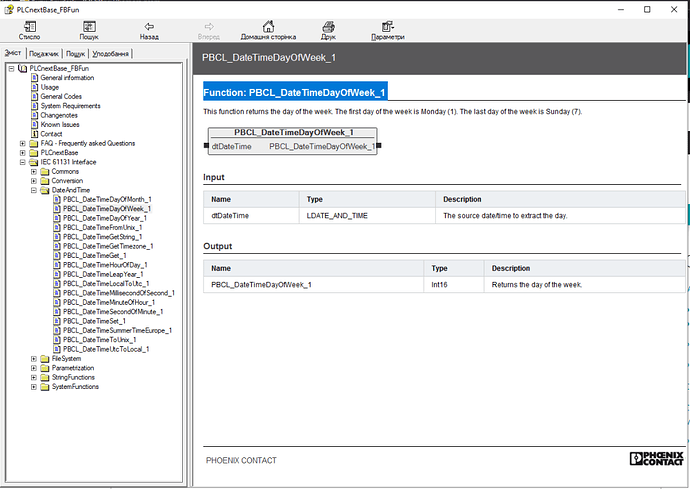The image size is (690, 489).
Task: Select PBCL_DateTimeLocalToUtc_1 topic
Action: point(106,283)
